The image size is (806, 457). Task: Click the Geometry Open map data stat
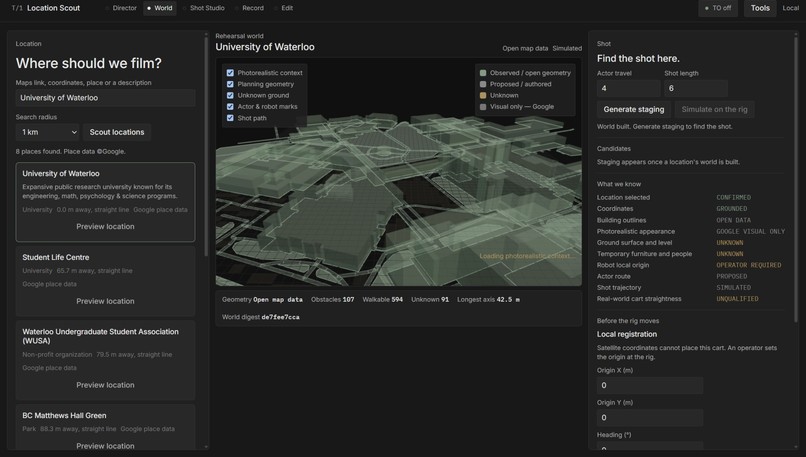[262, 300]
